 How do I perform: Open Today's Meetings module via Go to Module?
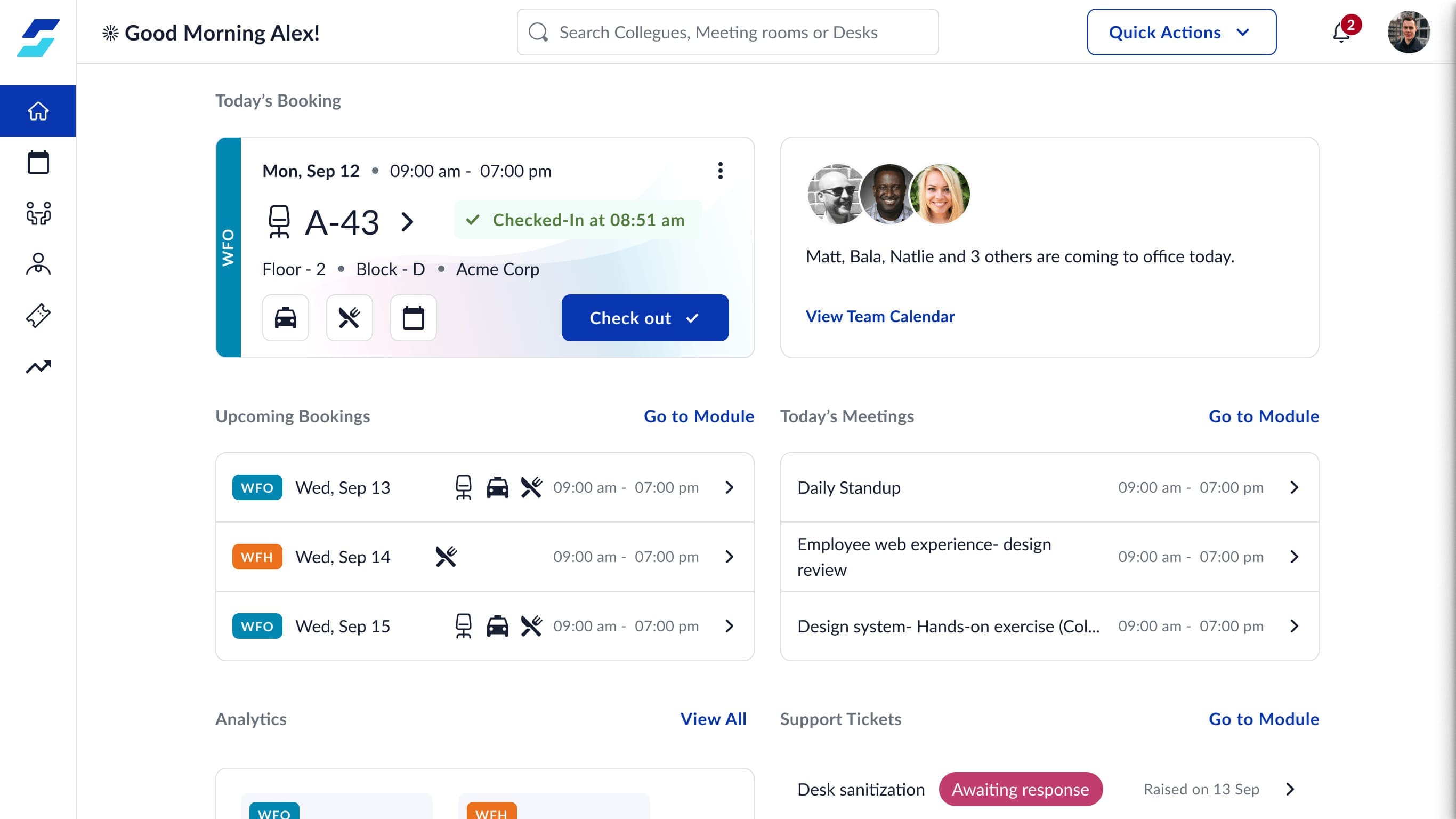(1264, 416)
